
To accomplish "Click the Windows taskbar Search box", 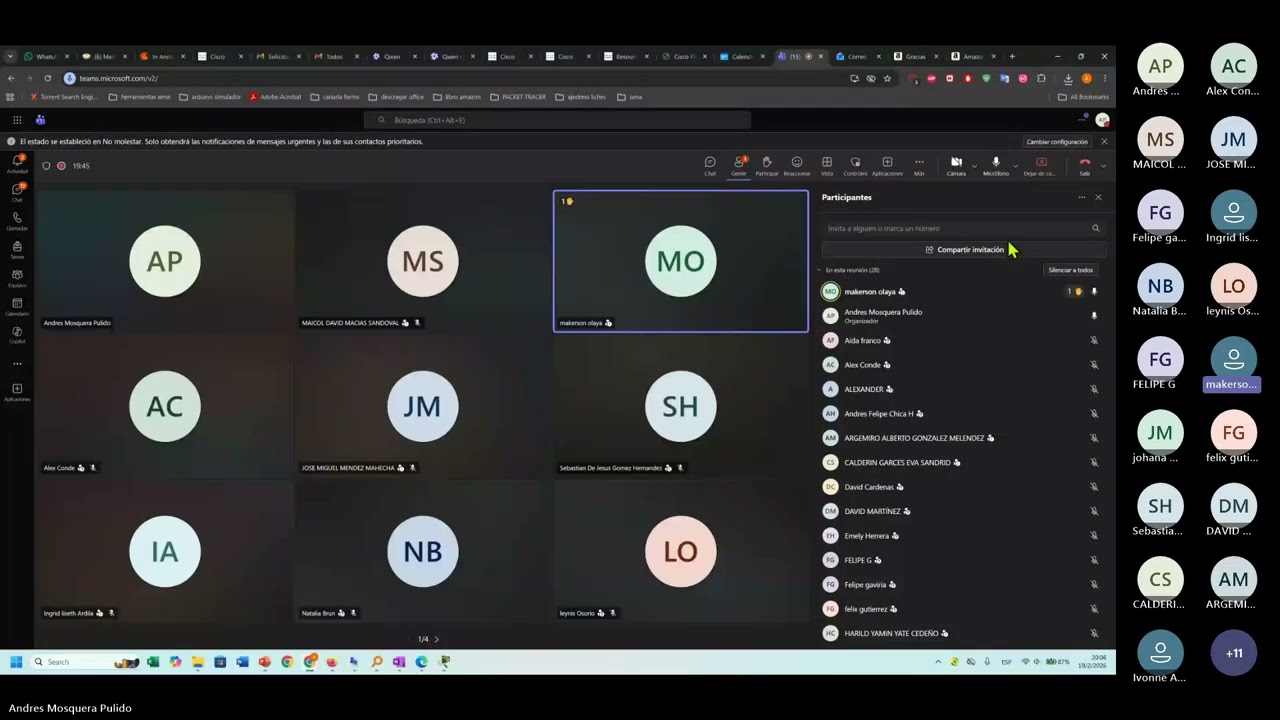I will click(x=84, y=662).
